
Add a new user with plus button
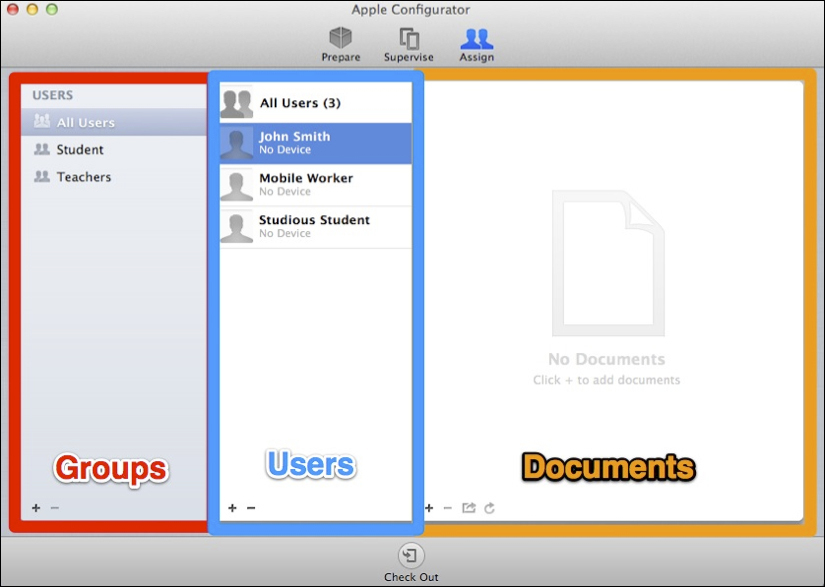pos(232,508)
